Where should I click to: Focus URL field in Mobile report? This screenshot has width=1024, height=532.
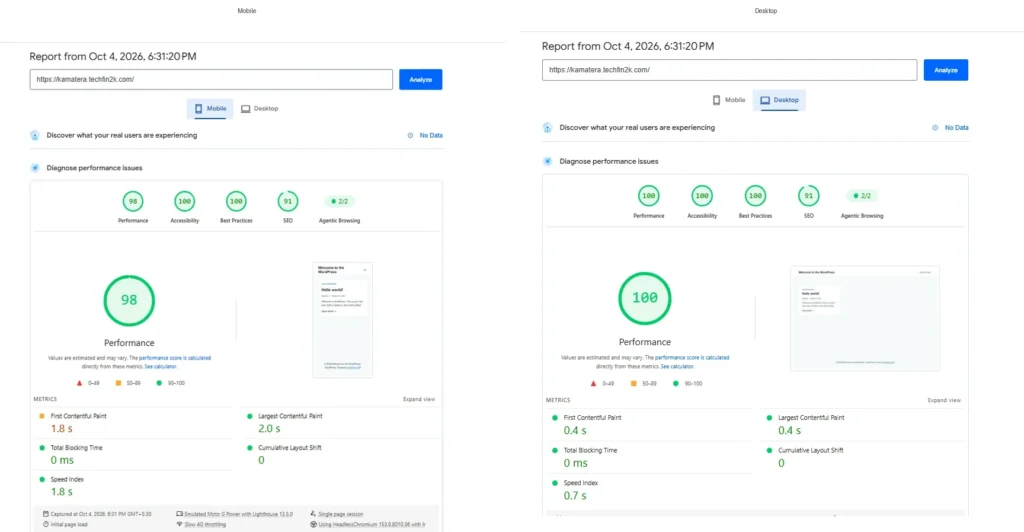point(211,80)
